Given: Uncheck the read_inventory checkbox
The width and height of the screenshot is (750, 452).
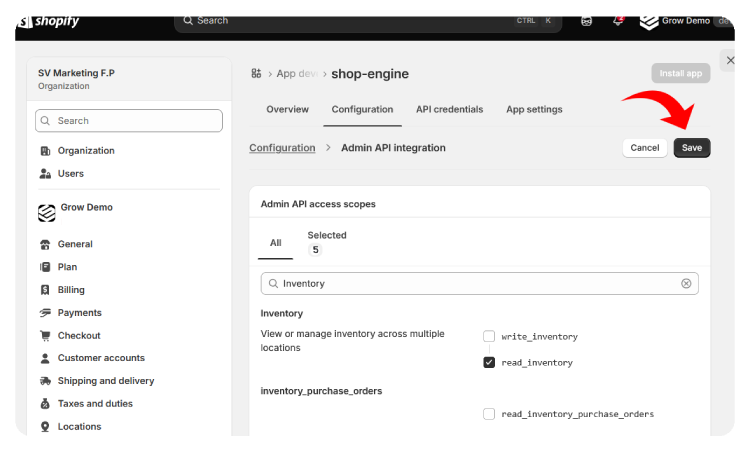Looking at the screenshot, I should 489,363.
